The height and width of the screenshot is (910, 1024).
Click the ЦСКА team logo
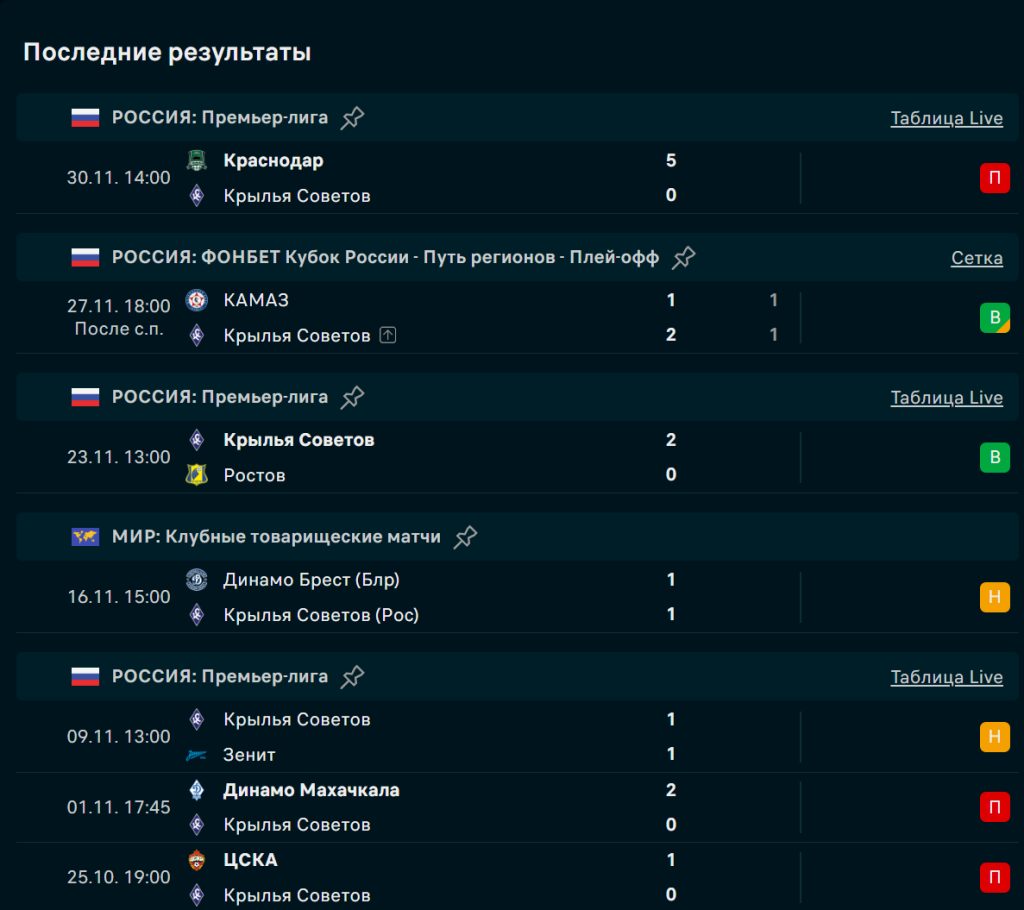point(197,860)
